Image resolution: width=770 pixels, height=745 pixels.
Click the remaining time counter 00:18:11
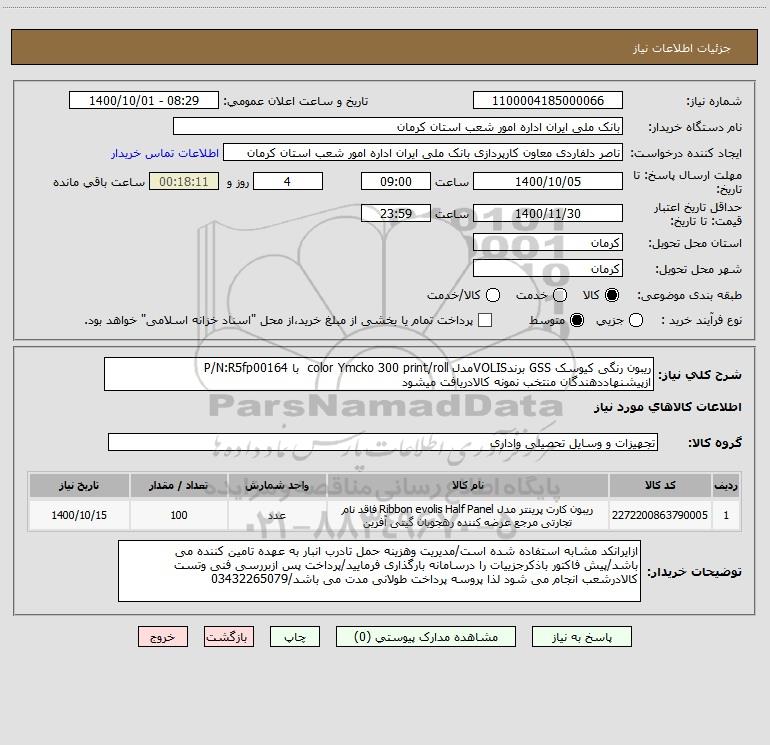pos(184,182)
